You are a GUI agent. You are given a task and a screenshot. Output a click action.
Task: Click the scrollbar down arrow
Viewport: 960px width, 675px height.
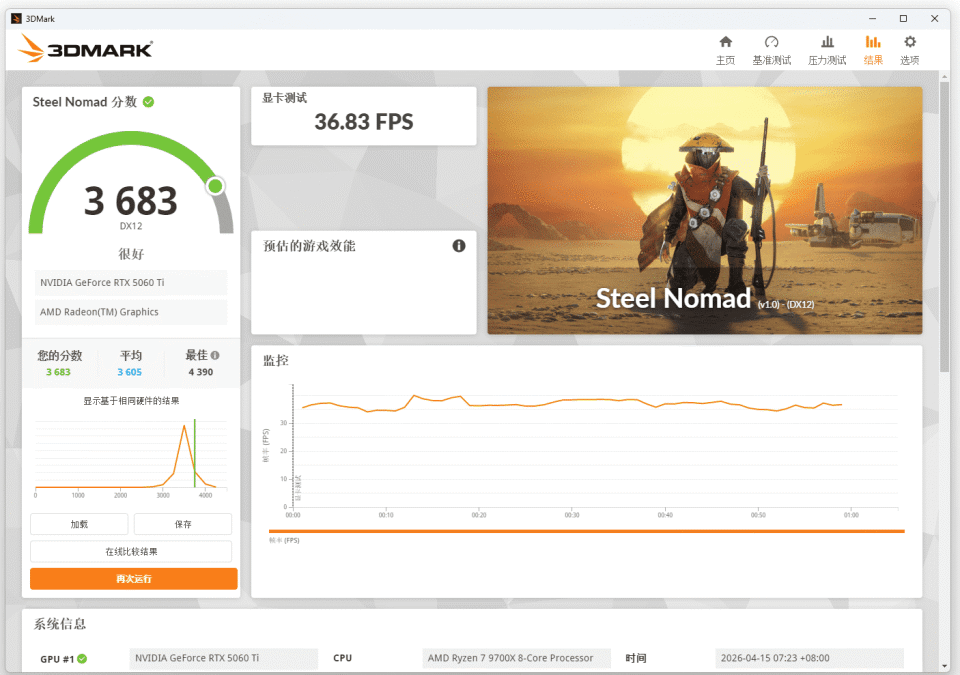pos(944,666)
